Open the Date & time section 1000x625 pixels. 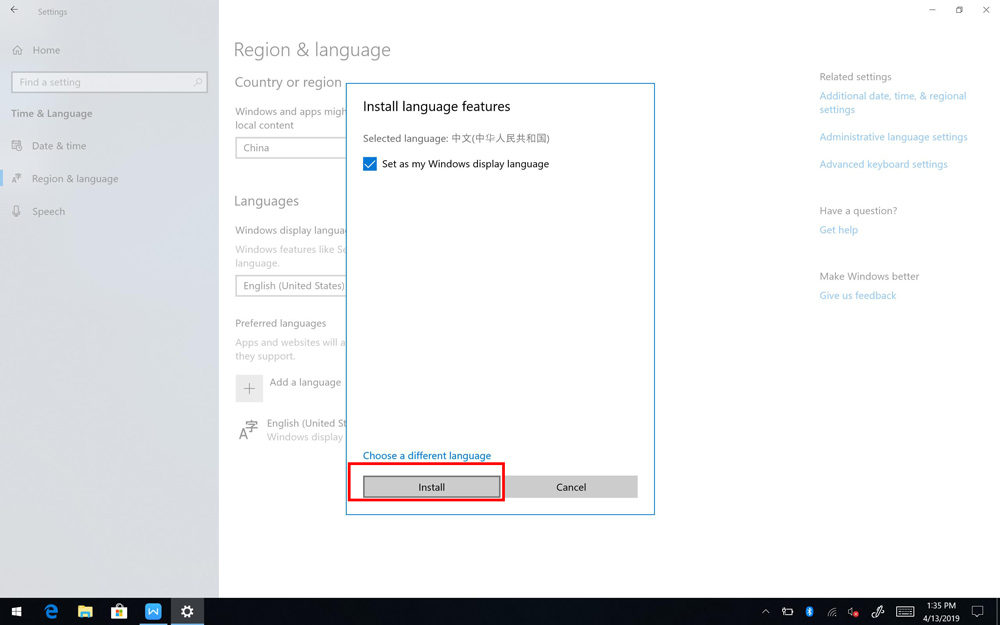pyautogui.click(x=58, y=146)
